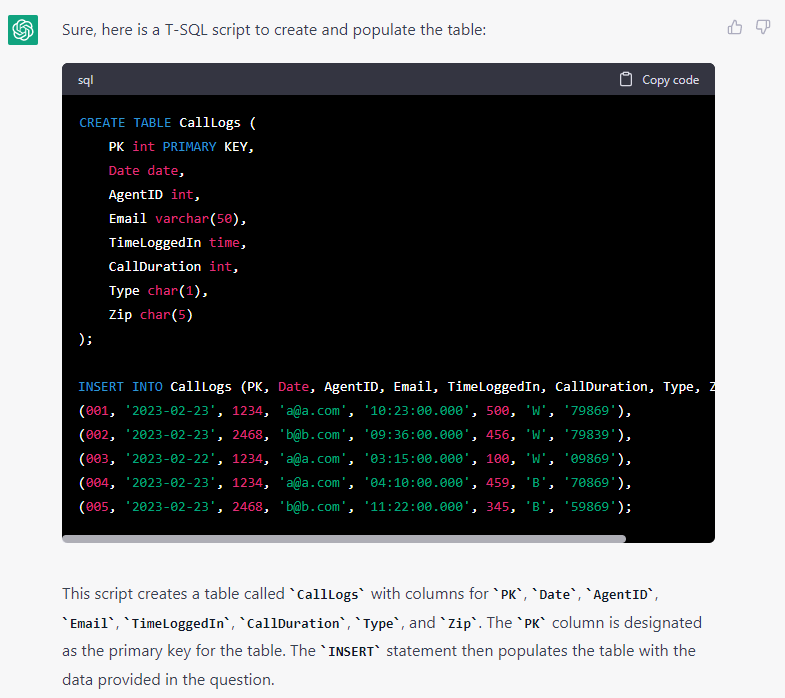Click the data row starting with 003
Screen dimensions: 785x698
(355, 459)
